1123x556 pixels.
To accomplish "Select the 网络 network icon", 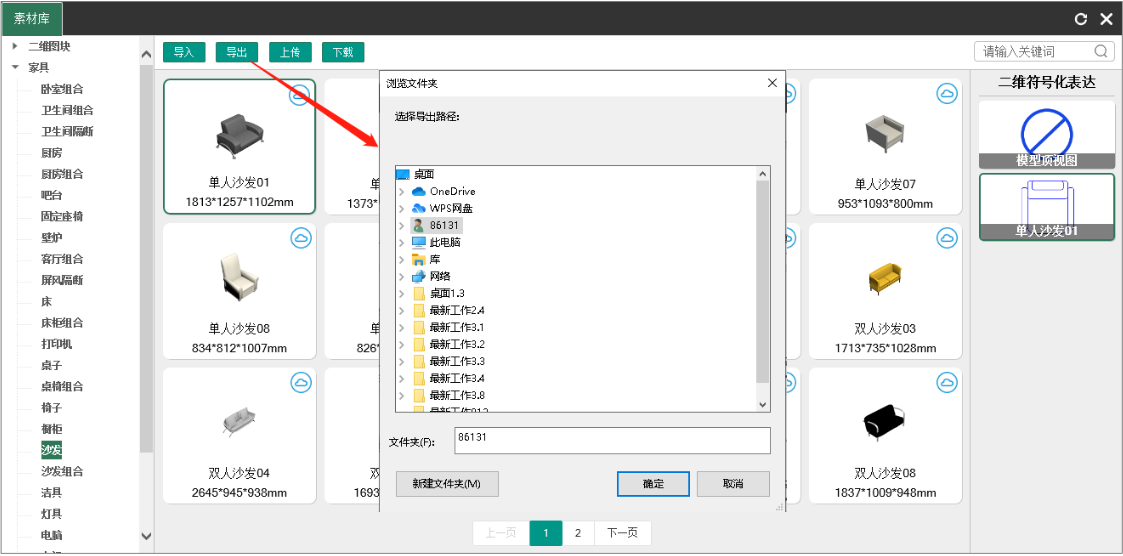I will point(419,276).
